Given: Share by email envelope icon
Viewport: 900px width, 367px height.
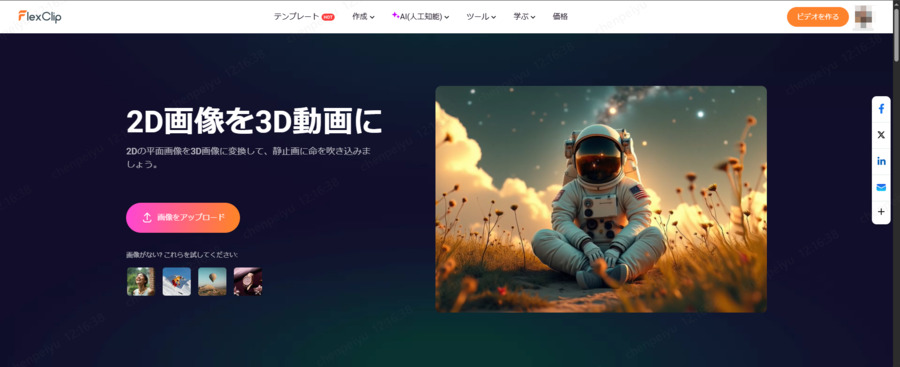Looking at the screenshot, I should pyautogui.click(x=881, y=187).
